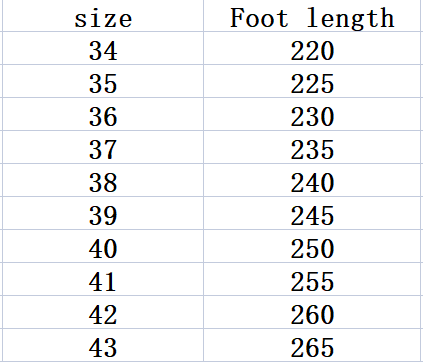
Task: Click the size 39 cell
Action: (x=103, y=213)
